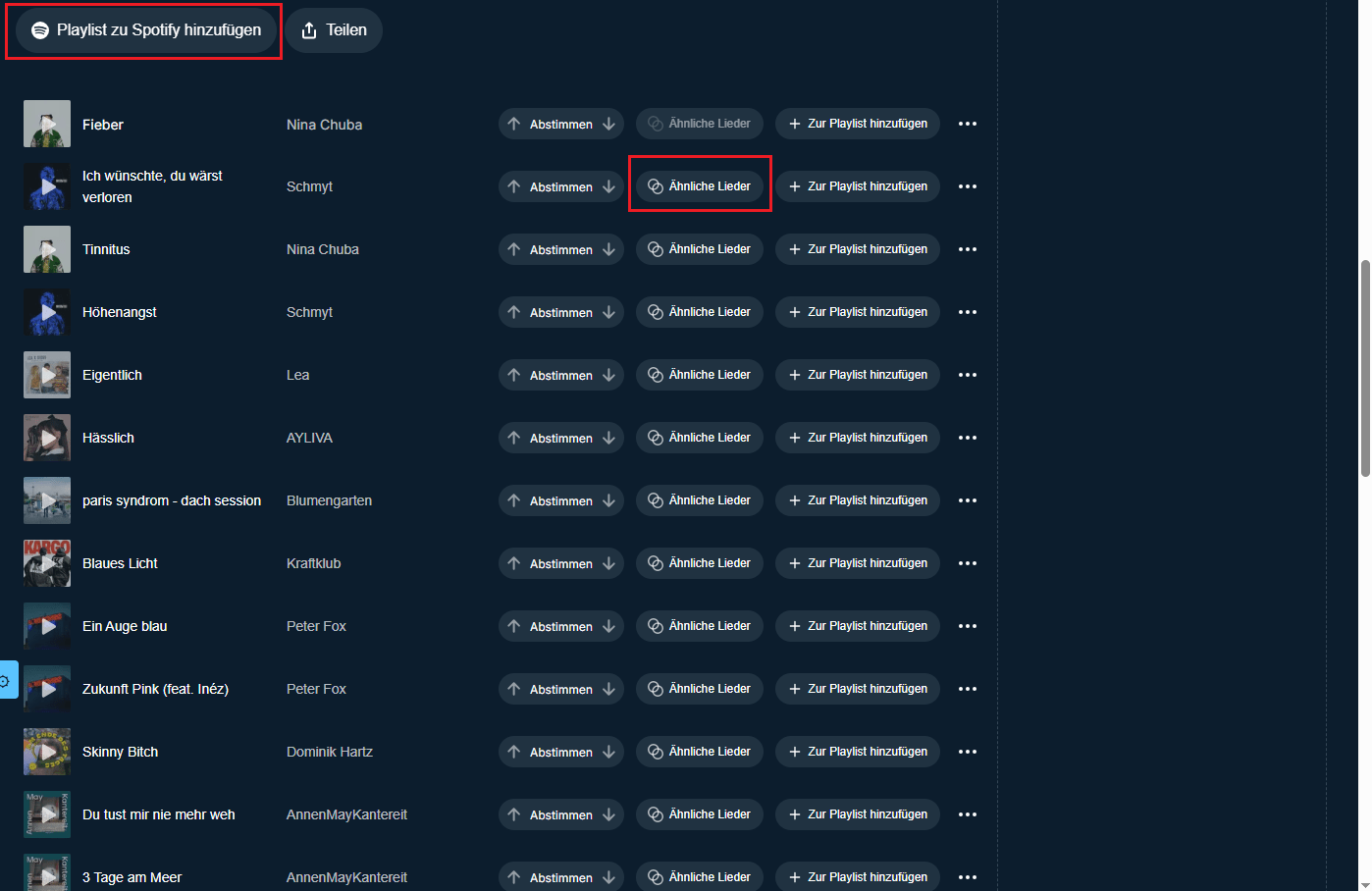
Task: Downvote Höhenangst by Schmyt
Action: [x=608, y=311]
